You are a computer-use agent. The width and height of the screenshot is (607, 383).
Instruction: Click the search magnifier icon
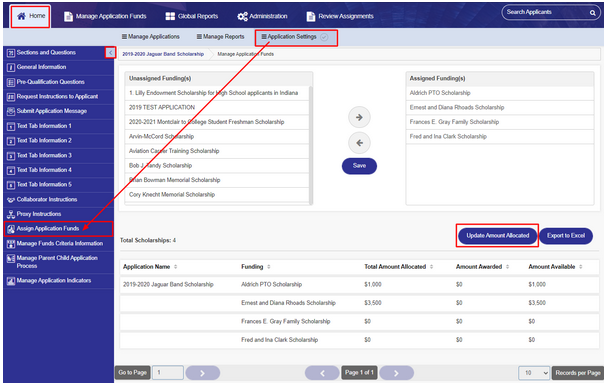(592, 13)
